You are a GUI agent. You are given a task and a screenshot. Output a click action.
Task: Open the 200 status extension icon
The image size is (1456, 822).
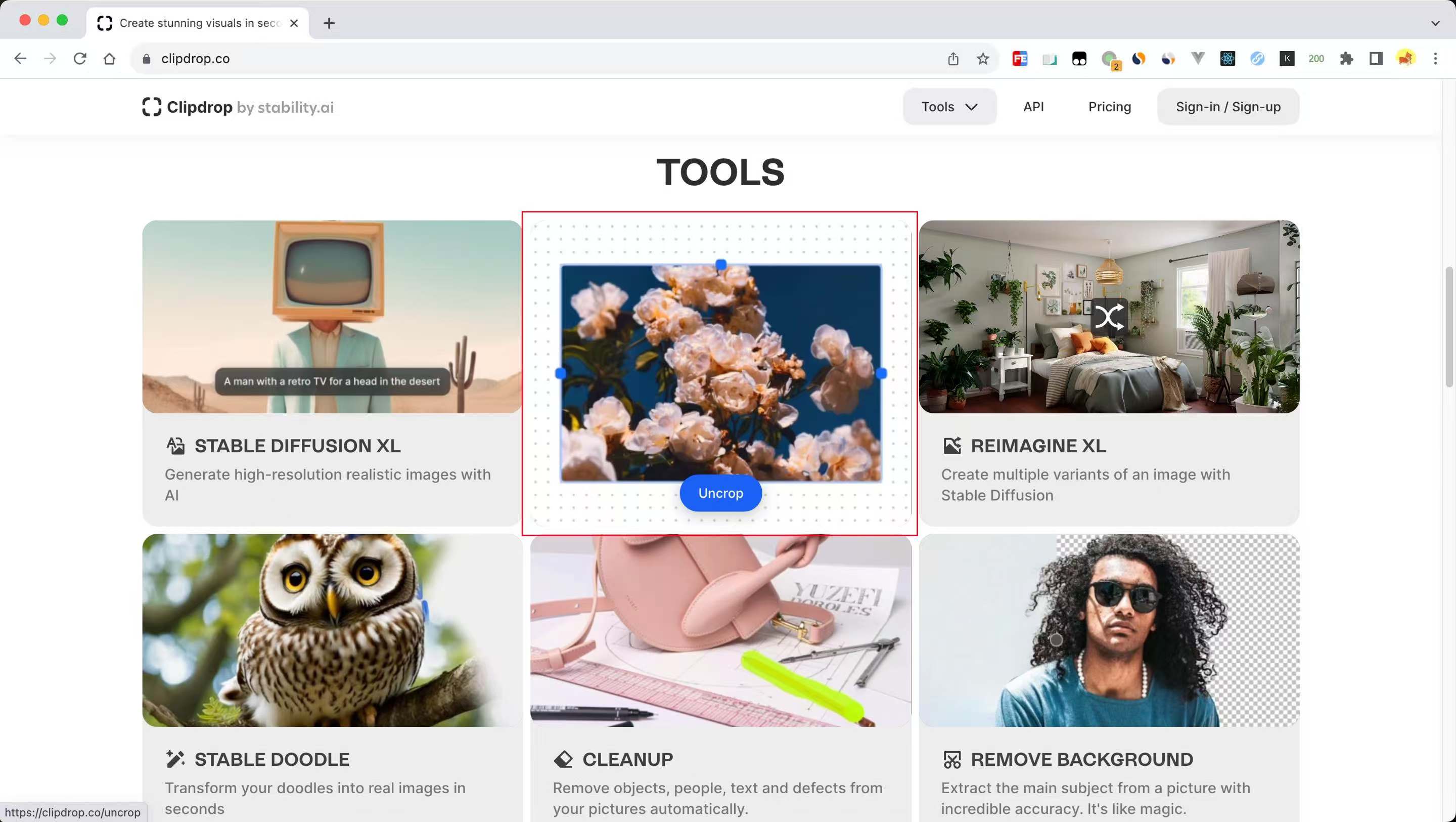tap(1316, 58)
